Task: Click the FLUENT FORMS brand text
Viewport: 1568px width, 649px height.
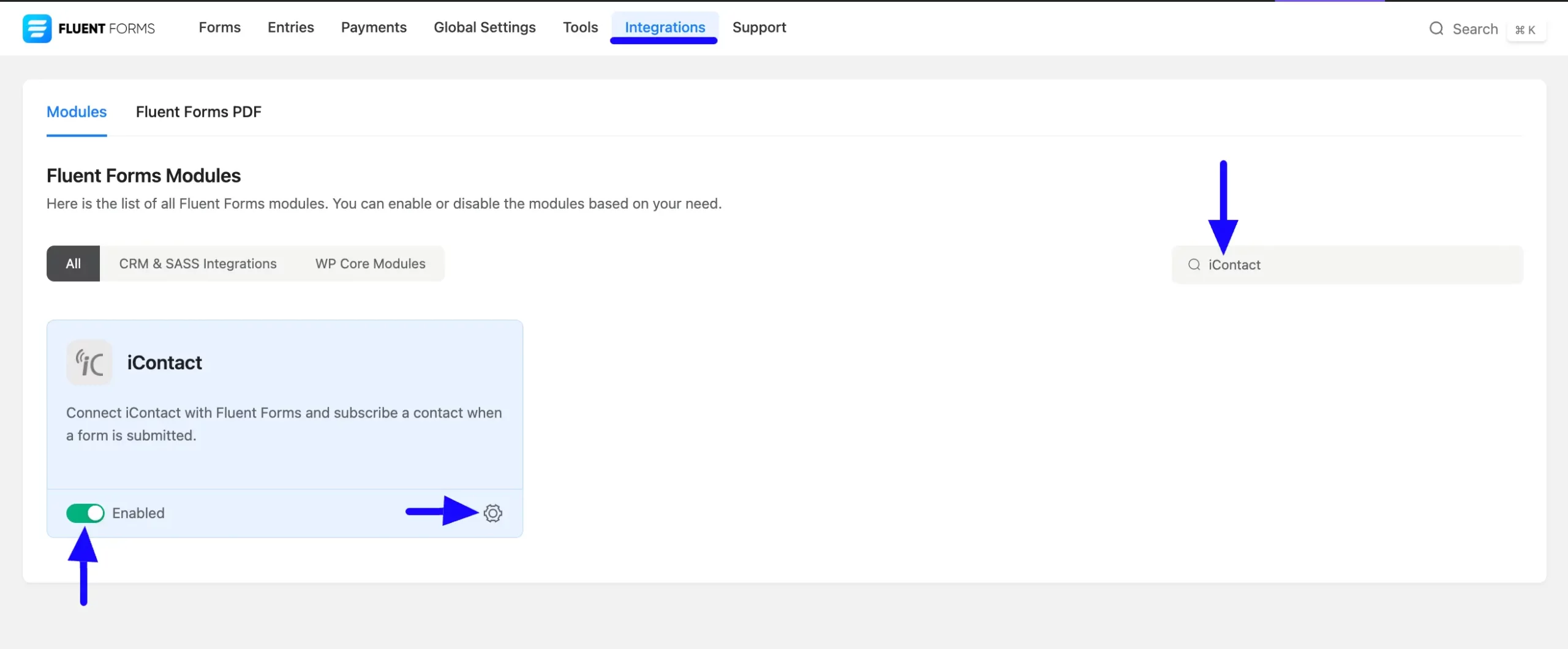Action: click(x=107, y=29)
